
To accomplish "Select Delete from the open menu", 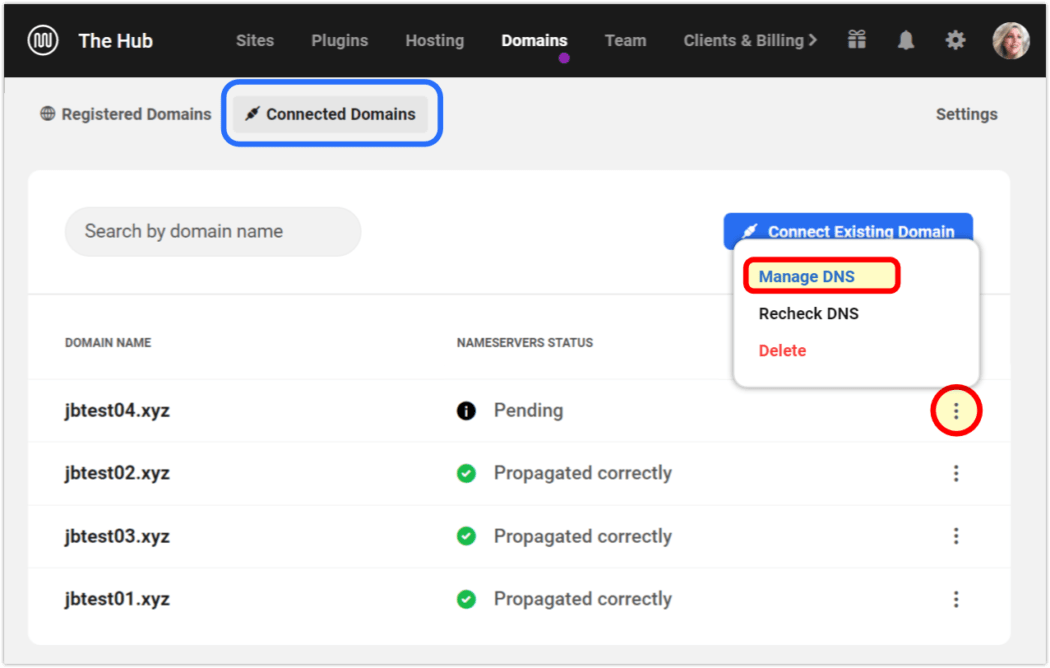I will click(x=782, y=350).
